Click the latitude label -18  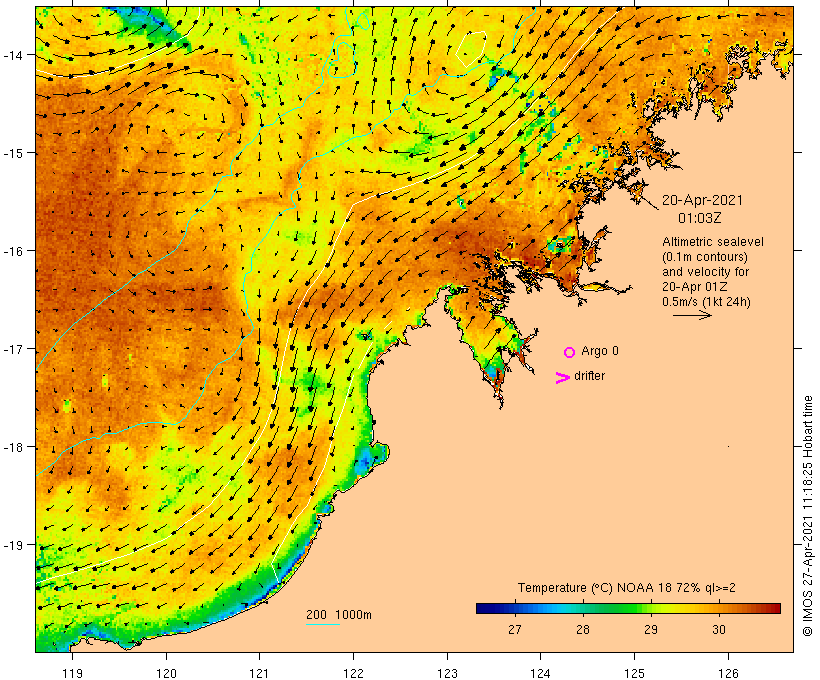click(12, 447)
